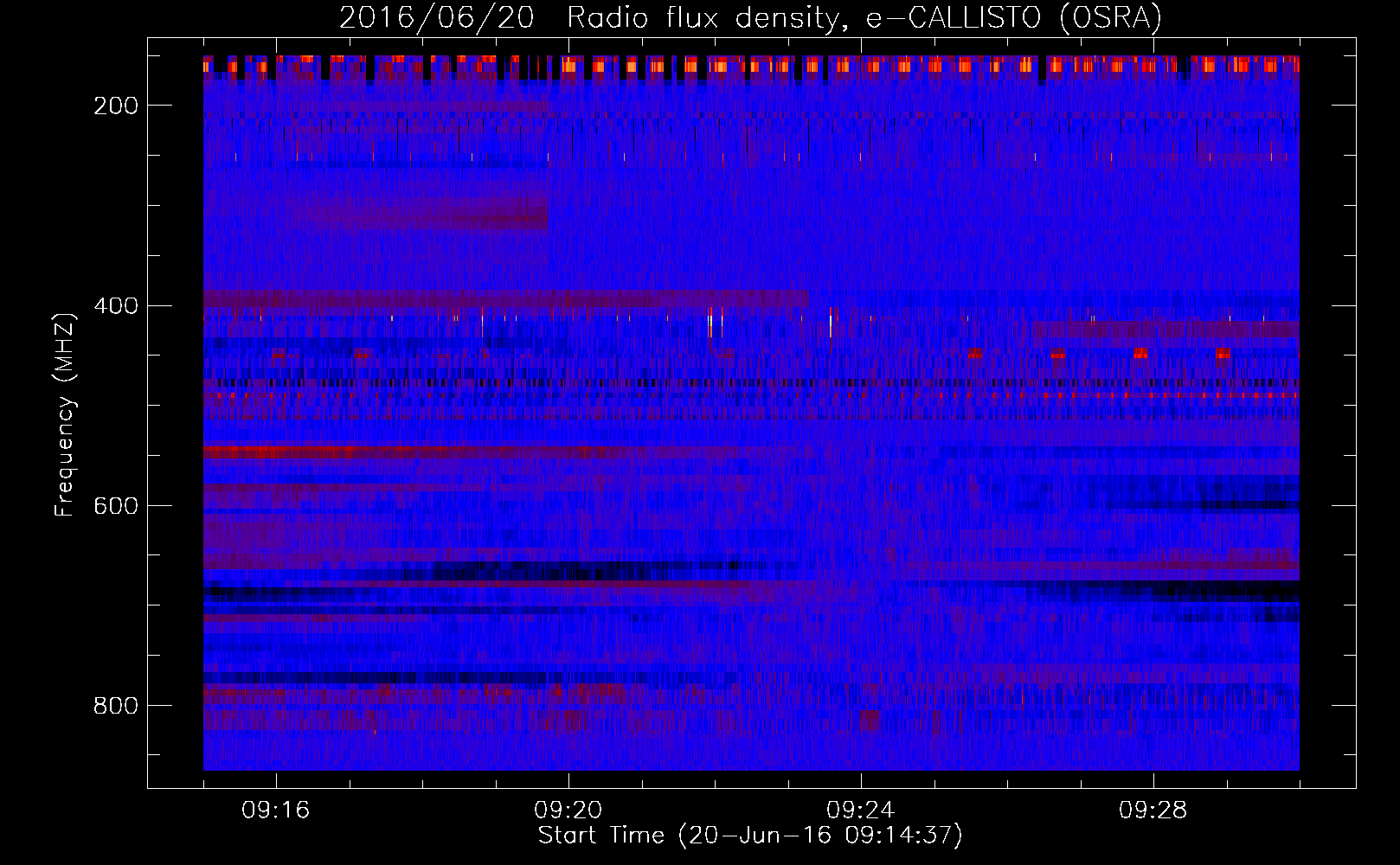Click the "600" frequency tick label
Image resolution: width=1400 pixels, height=865 pixels.
[116, 506]
